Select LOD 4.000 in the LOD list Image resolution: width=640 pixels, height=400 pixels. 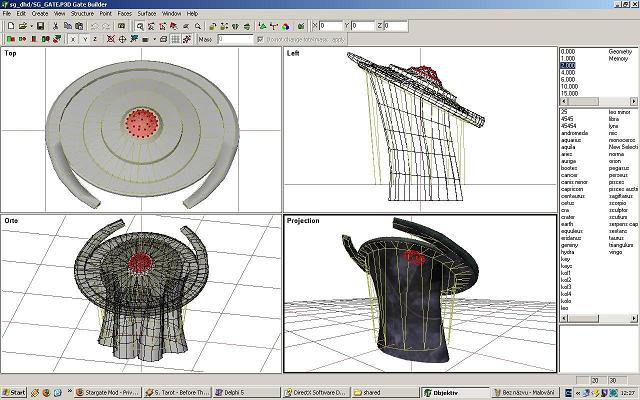coord(568,72)
